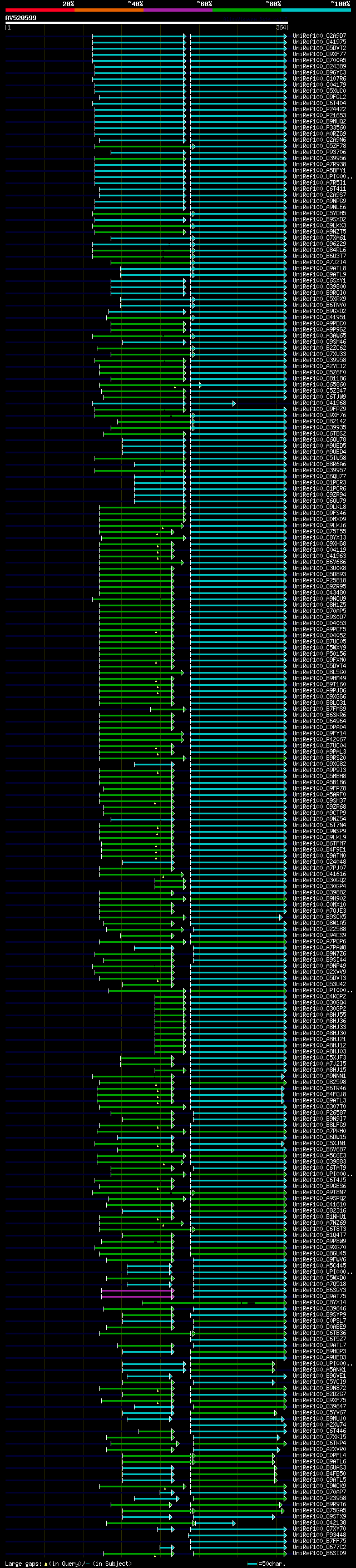This screenshot has height=1568, width=356.
Task: Select label UniRef100_B9HM49
Action: tap(319, 679)
